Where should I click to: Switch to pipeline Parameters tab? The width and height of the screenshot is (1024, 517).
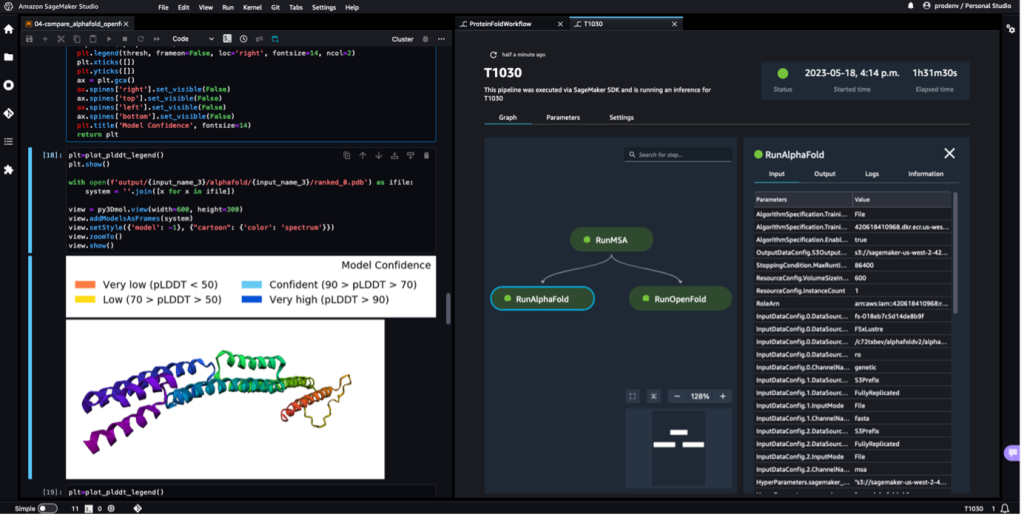click(563, 118)
